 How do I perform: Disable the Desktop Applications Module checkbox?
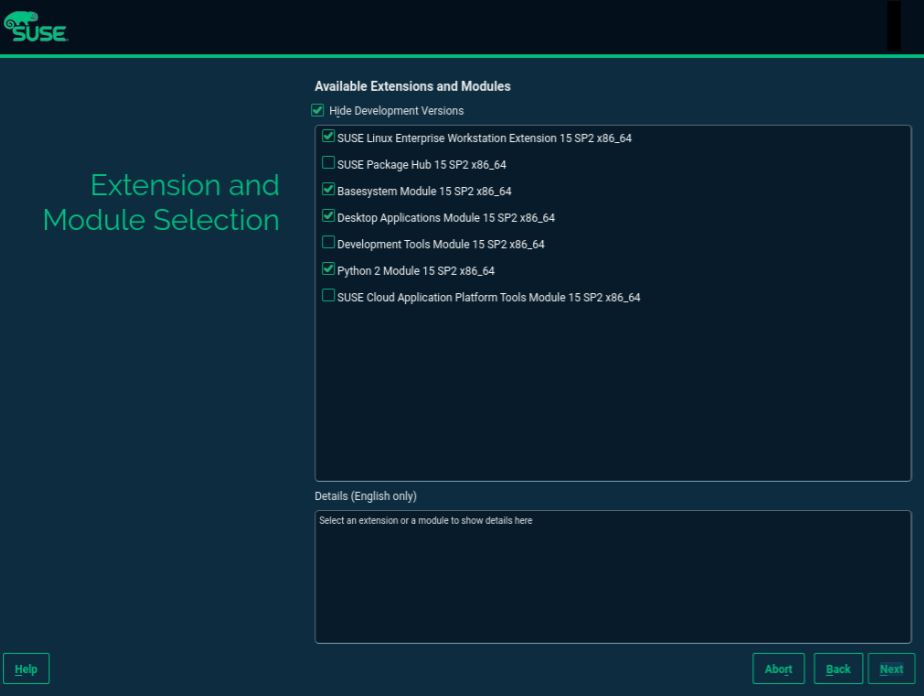[x=329, y=216]
